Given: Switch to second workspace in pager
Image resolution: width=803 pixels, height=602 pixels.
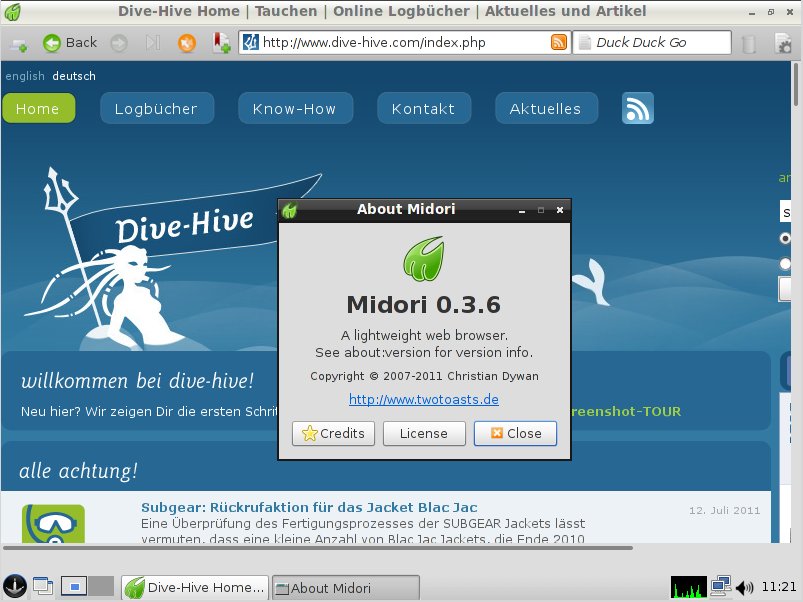Looking at the screenshot, I should 100,587.
